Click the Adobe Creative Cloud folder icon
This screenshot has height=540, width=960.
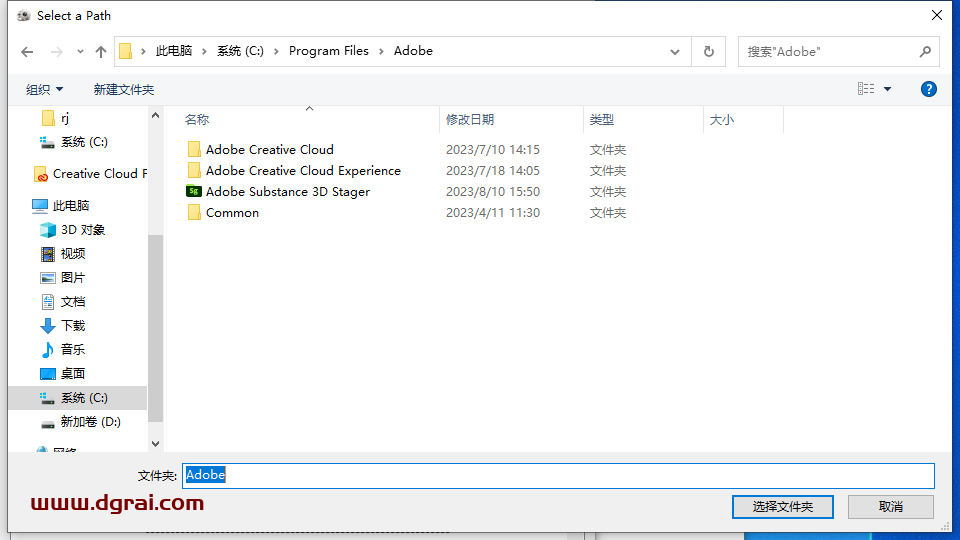click(193, 149)
